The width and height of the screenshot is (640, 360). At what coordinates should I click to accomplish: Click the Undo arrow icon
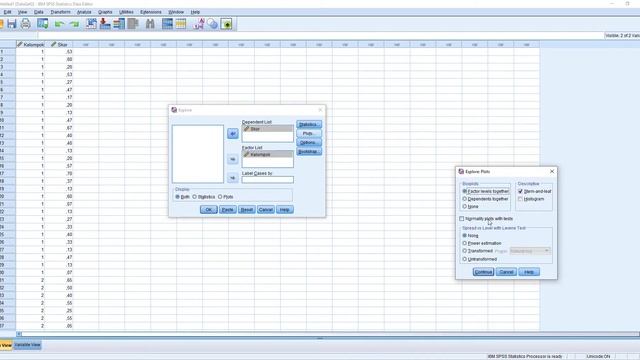pyautogui.click(x=60, y=24)
